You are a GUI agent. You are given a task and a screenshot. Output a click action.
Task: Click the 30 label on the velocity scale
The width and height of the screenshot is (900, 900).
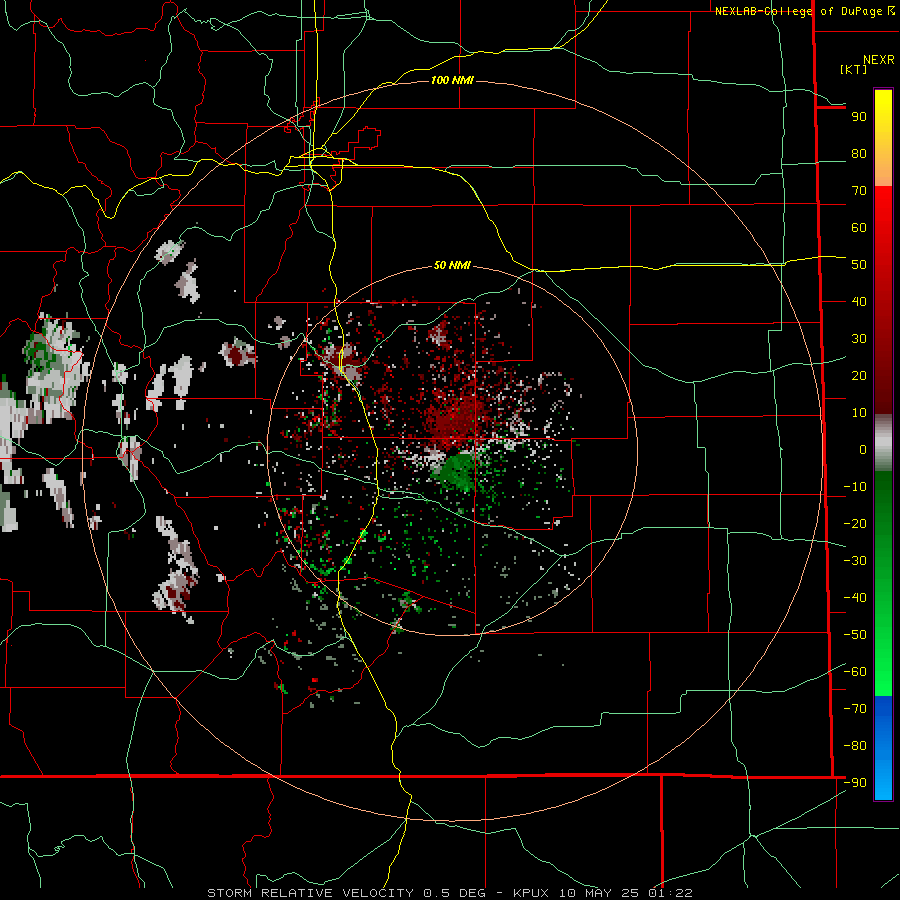pyautogui.click(x=859, y=339)
